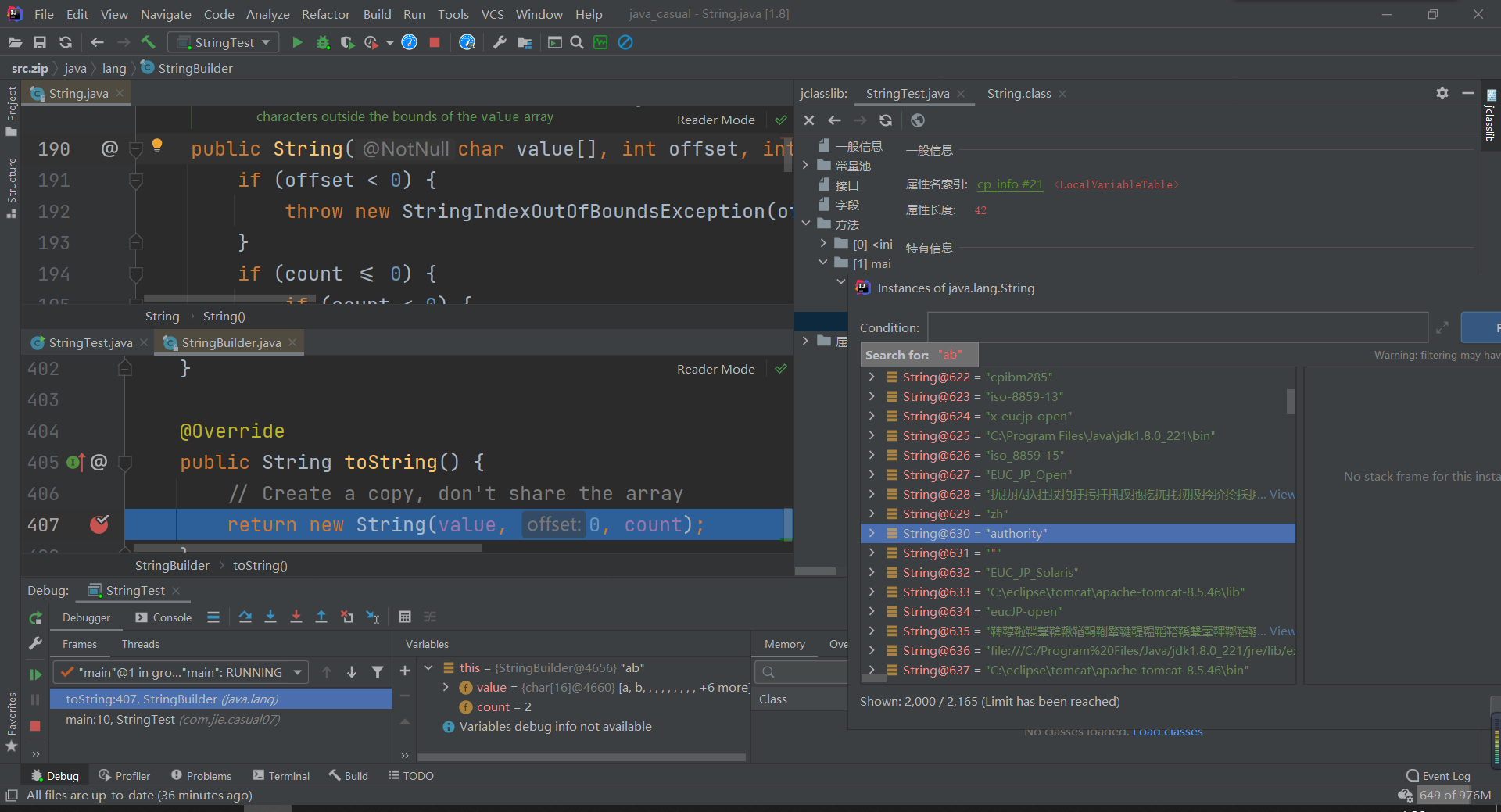1501x812 pixels.
Task: Toggle Reader Mode in the StringBuilder.java editor
Action: point(715,369)
